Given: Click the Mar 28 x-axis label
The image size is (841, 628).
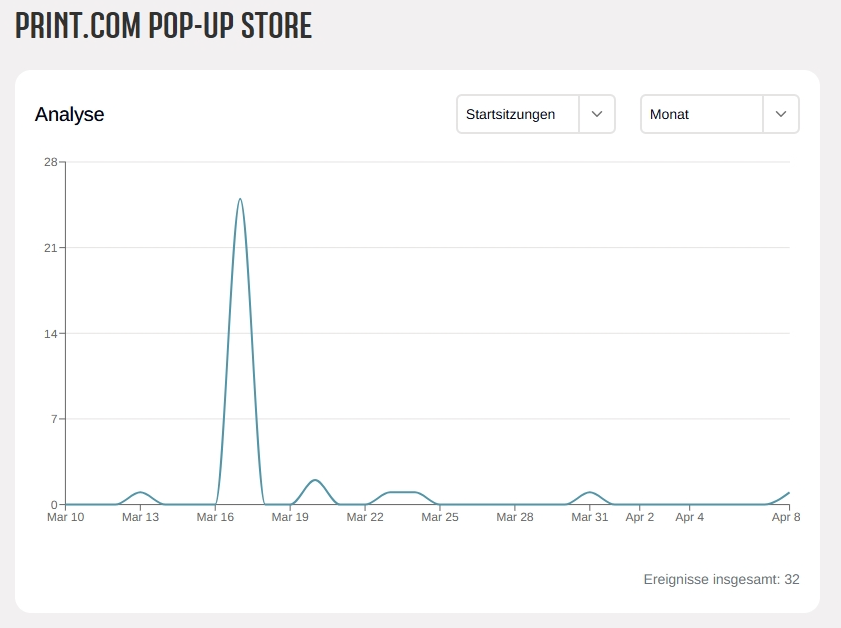Looking at the screenshot, I should pyautogui.click(x=515, y=517).
